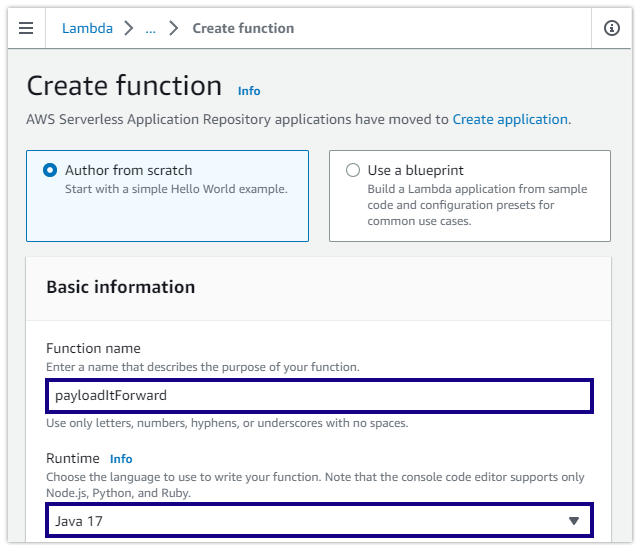Select the Author from scratch radio button
The image size is (640, 550).
[x=50, y=170]
